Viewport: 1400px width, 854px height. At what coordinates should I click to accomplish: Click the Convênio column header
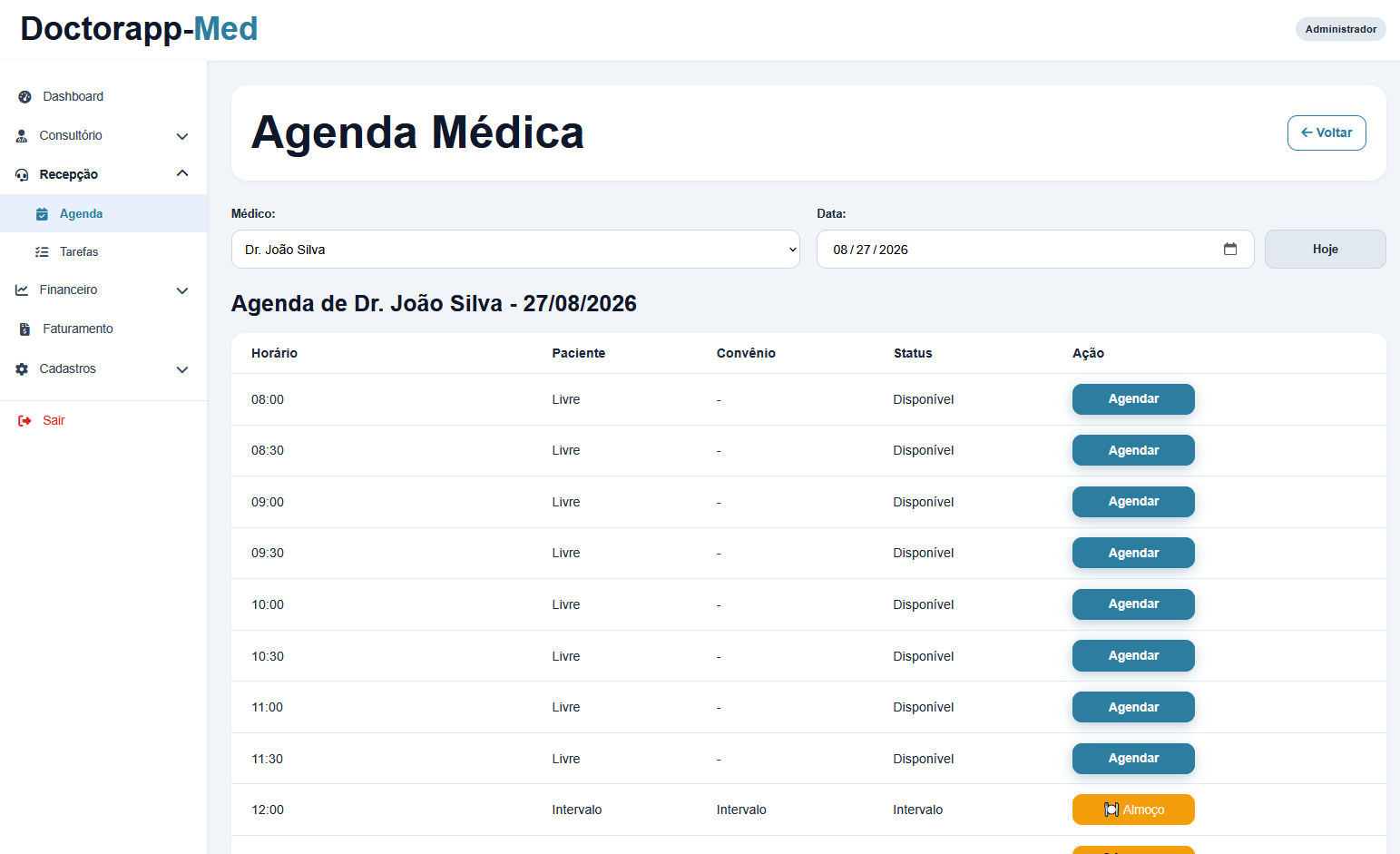pos(746,353)
